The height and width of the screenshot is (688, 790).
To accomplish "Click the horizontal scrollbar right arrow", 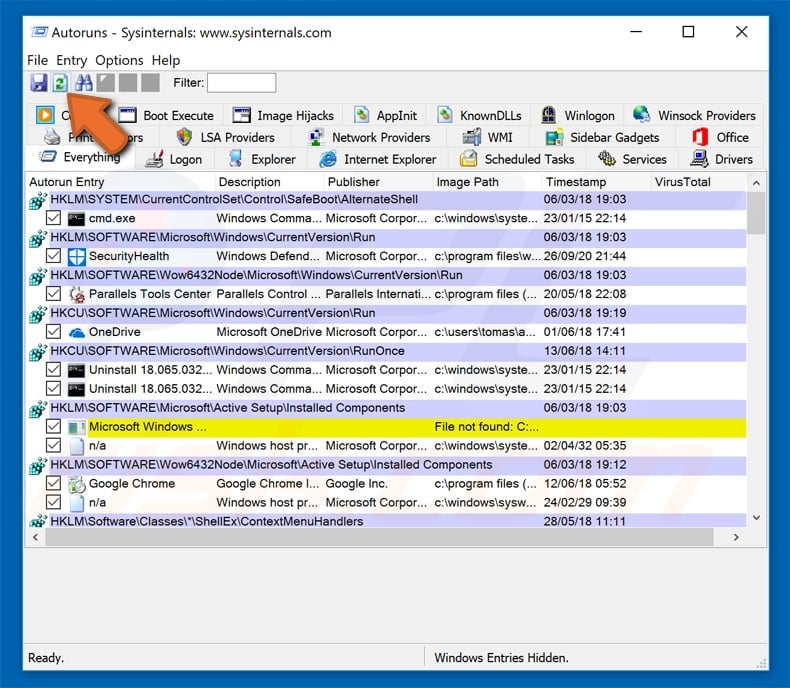I will coord(736,537).
